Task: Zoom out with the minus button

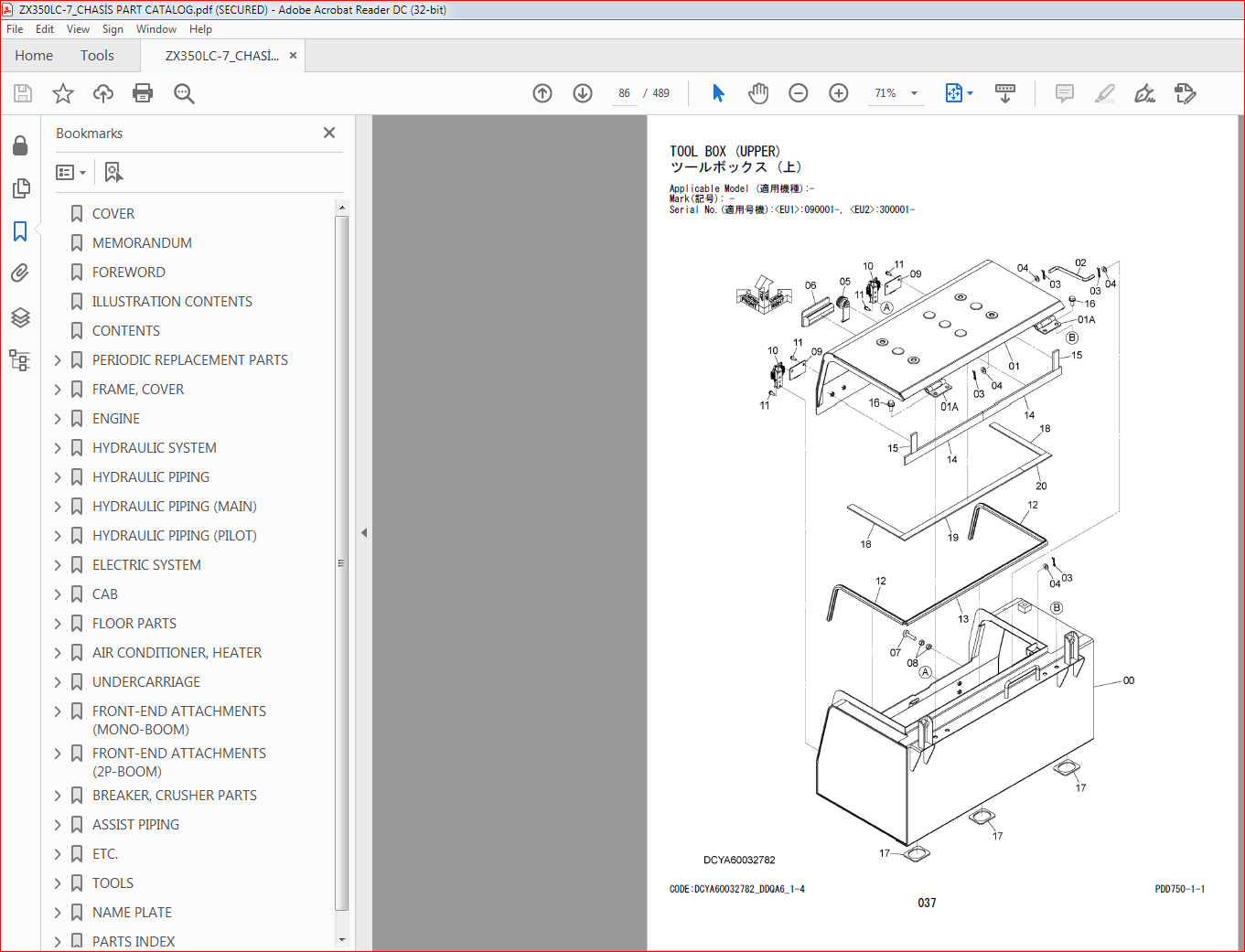Action: [x=799, y=93]
